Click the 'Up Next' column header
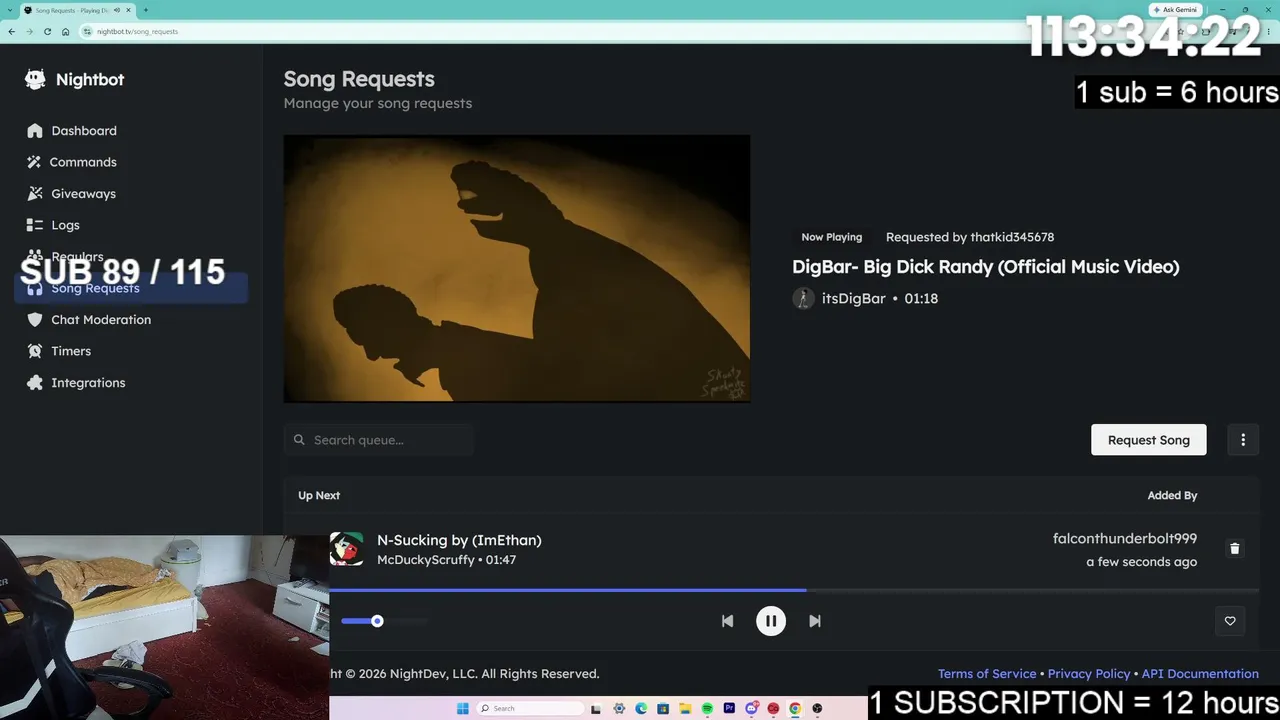This screenshot has height=720, width=1280. point(319,496)
